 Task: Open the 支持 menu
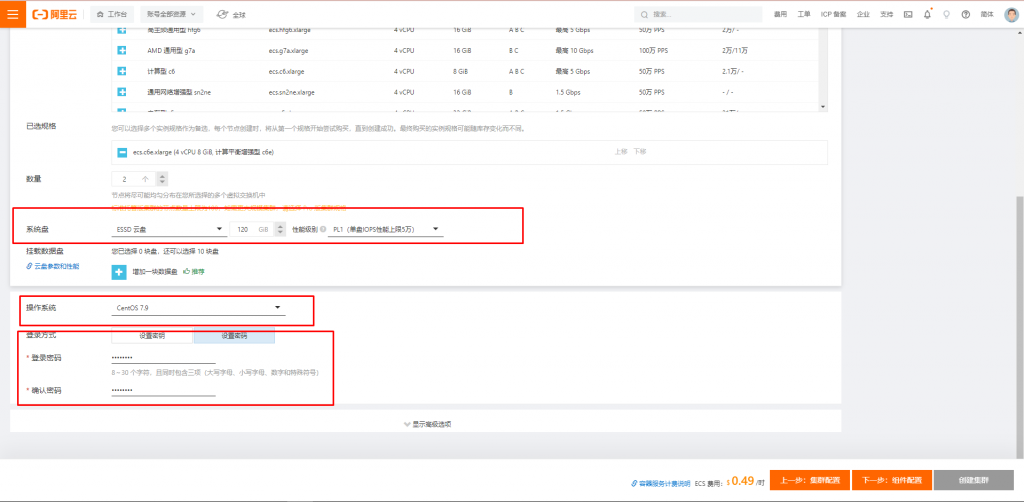886,14
